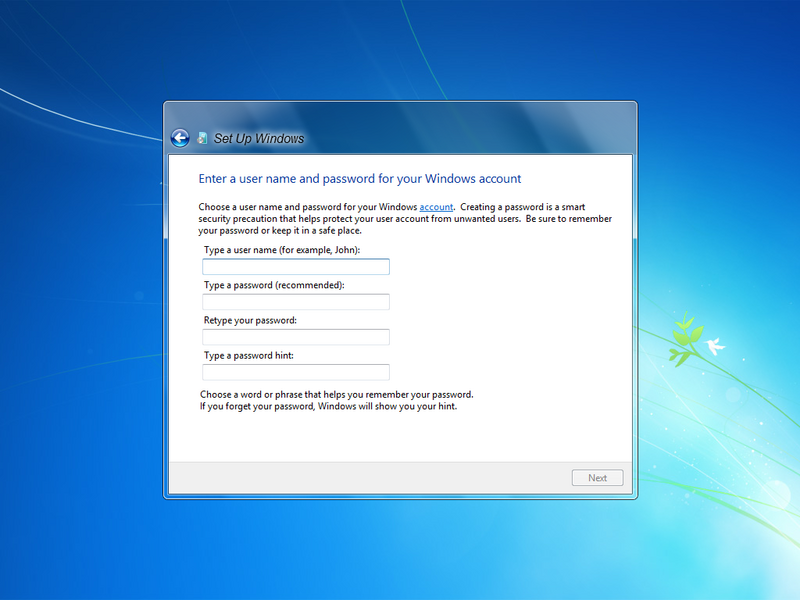Click label 'Type a password (recommended):'

tap(274, 285)
